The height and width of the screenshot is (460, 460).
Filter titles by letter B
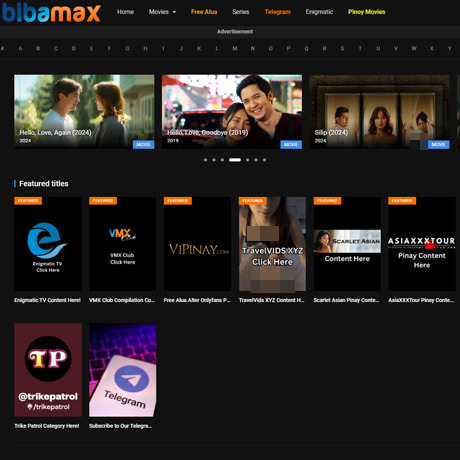click(x=38, y=49)
